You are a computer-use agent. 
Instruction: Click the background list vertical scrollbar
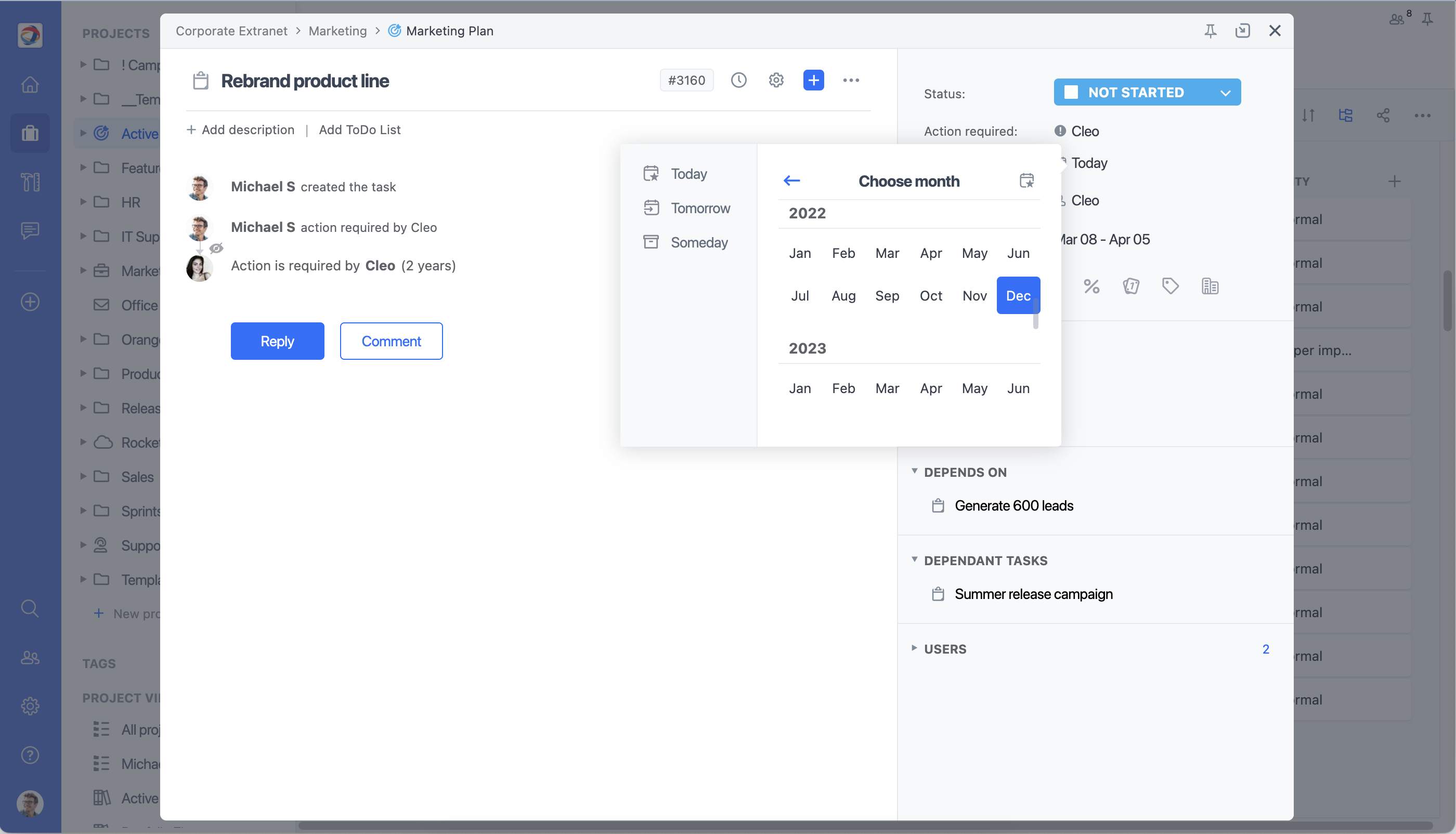1447,301
